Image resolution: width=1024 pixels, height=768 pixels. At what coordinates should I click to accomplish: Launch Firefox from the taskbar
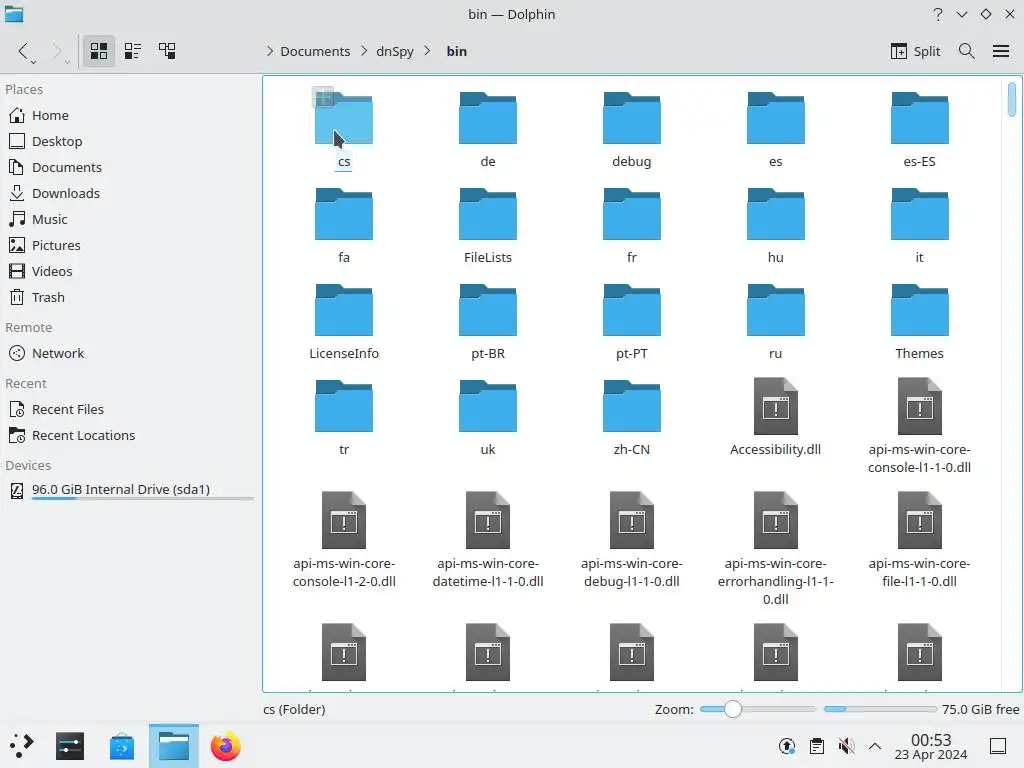225,746
